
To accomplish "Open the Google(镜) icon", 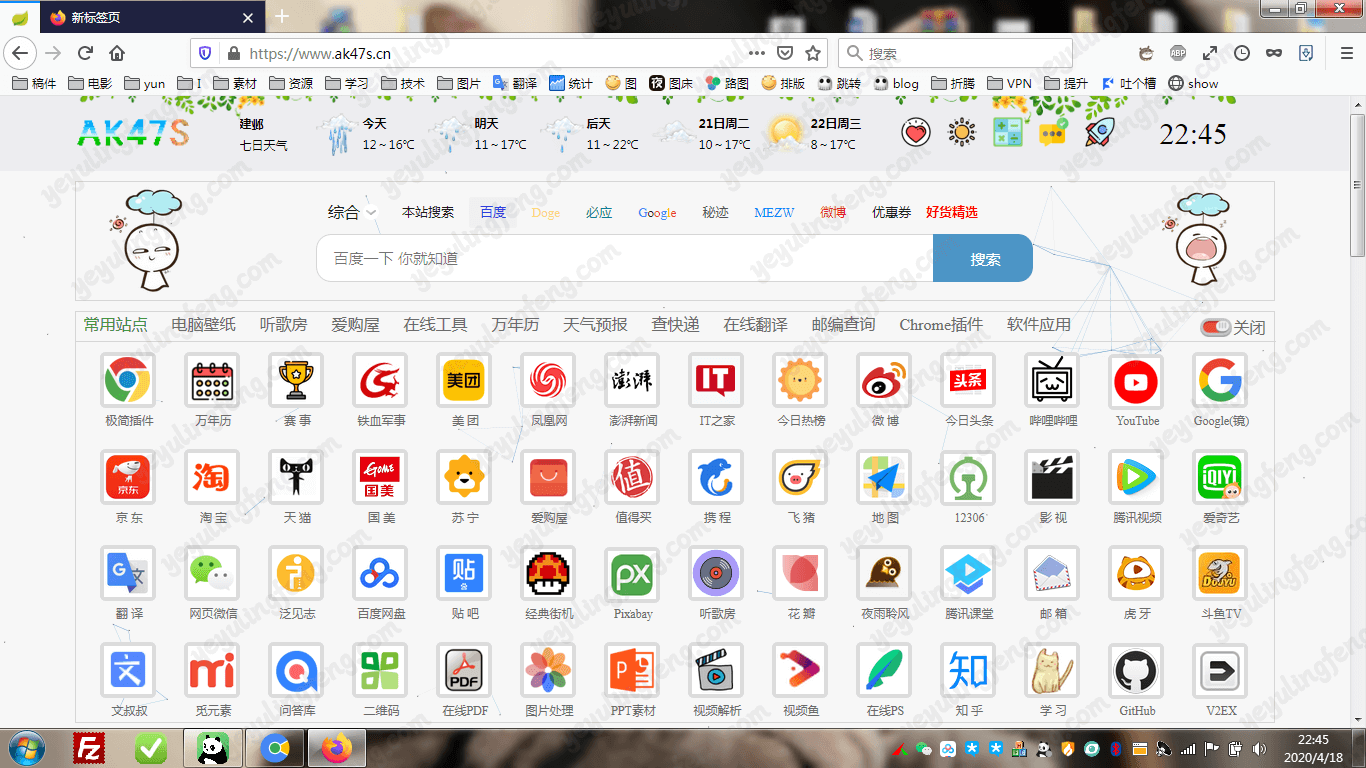I will [1220, 381].
